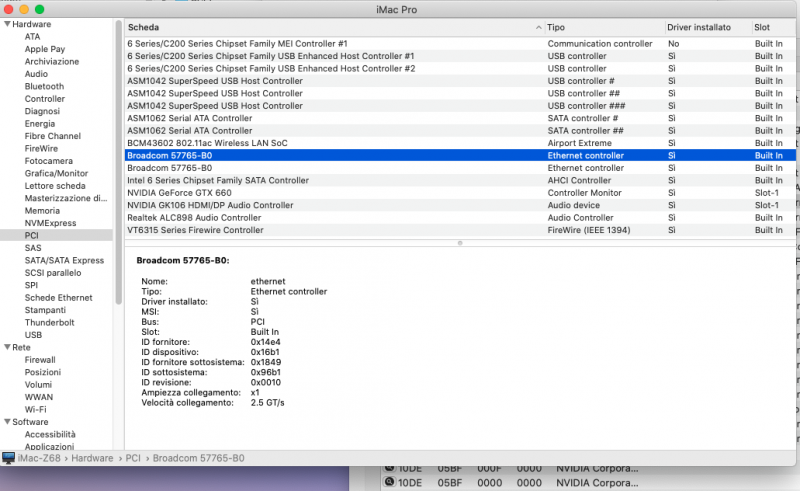Select Apple Pay in the sidebar
Image resolution: width=800 pixels, height=491 pixels.
click(45, 49)
